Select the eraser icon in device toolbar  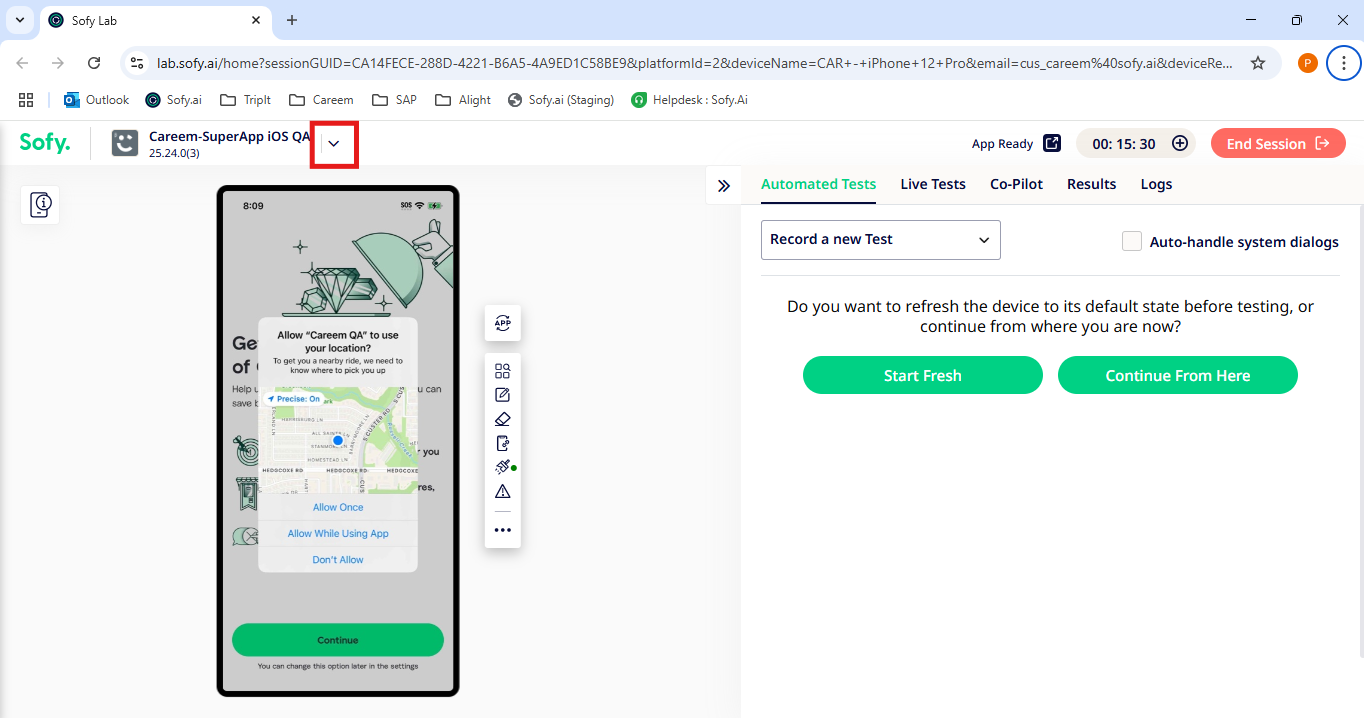click(503, 419)
